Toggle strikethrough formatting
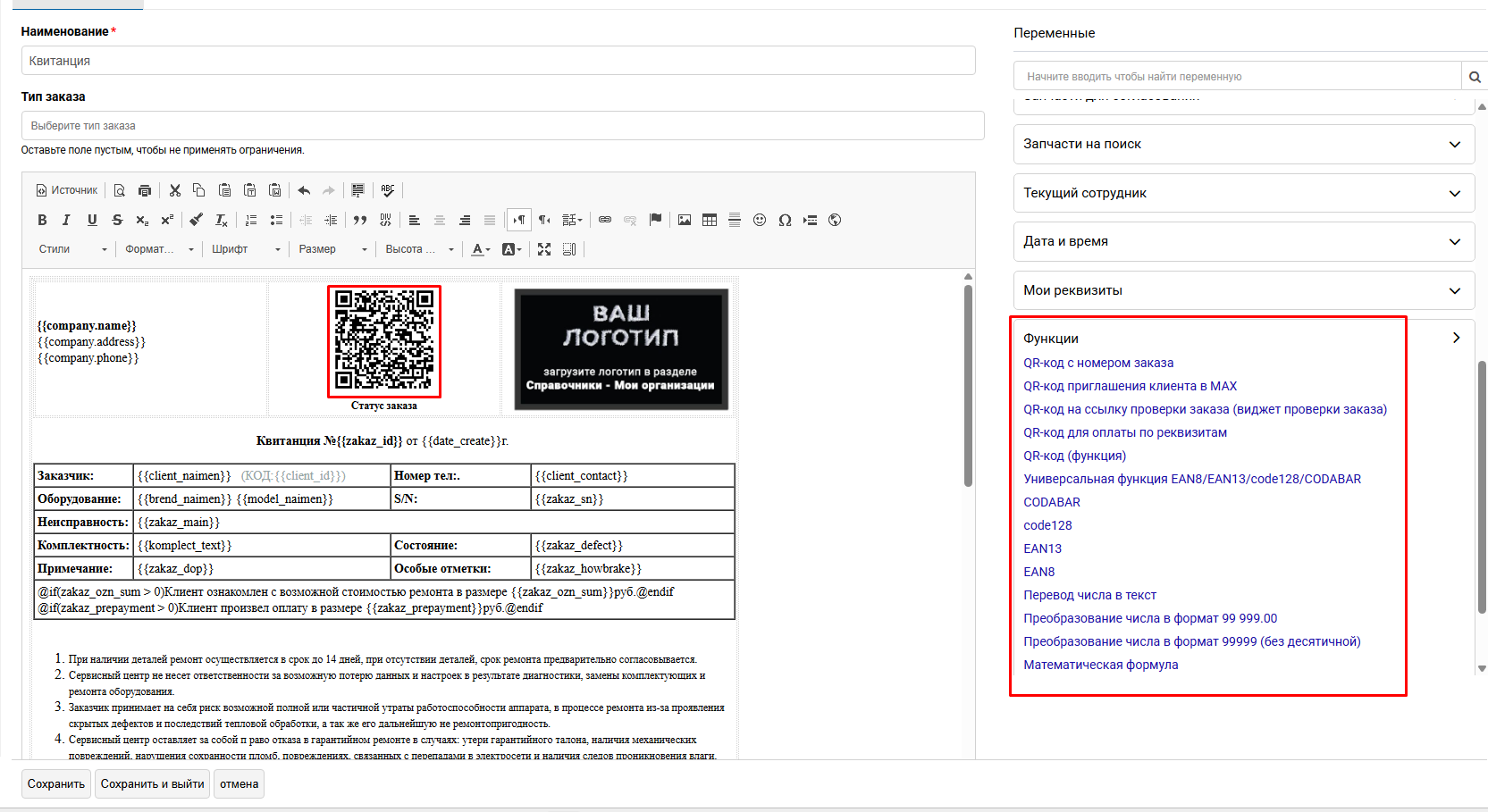 tap(117, 220)
